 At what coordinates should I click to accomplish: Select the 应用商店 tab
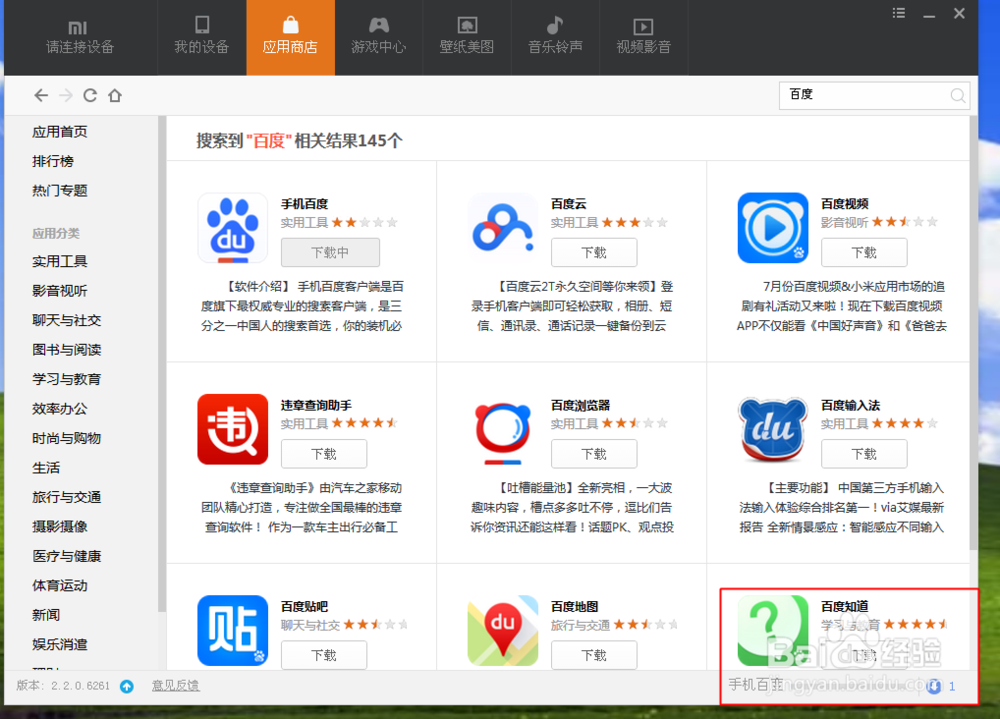tap(290, 38)
